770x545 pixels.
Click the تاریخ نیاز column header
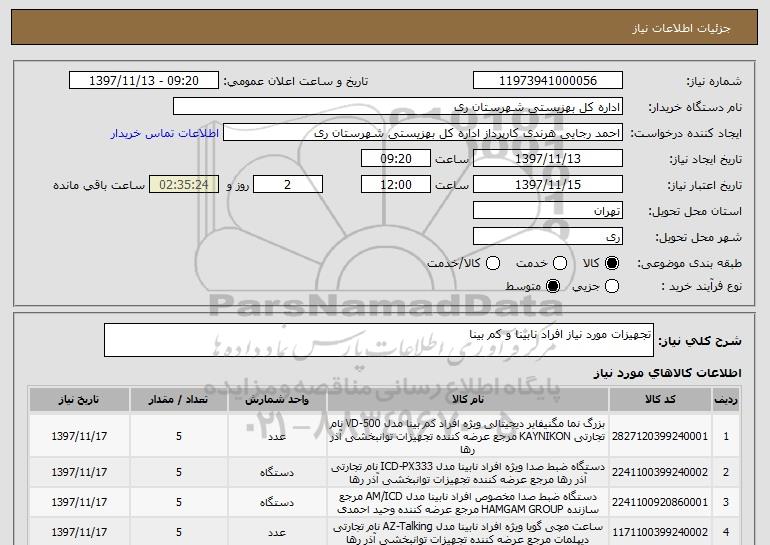point(79,400)
